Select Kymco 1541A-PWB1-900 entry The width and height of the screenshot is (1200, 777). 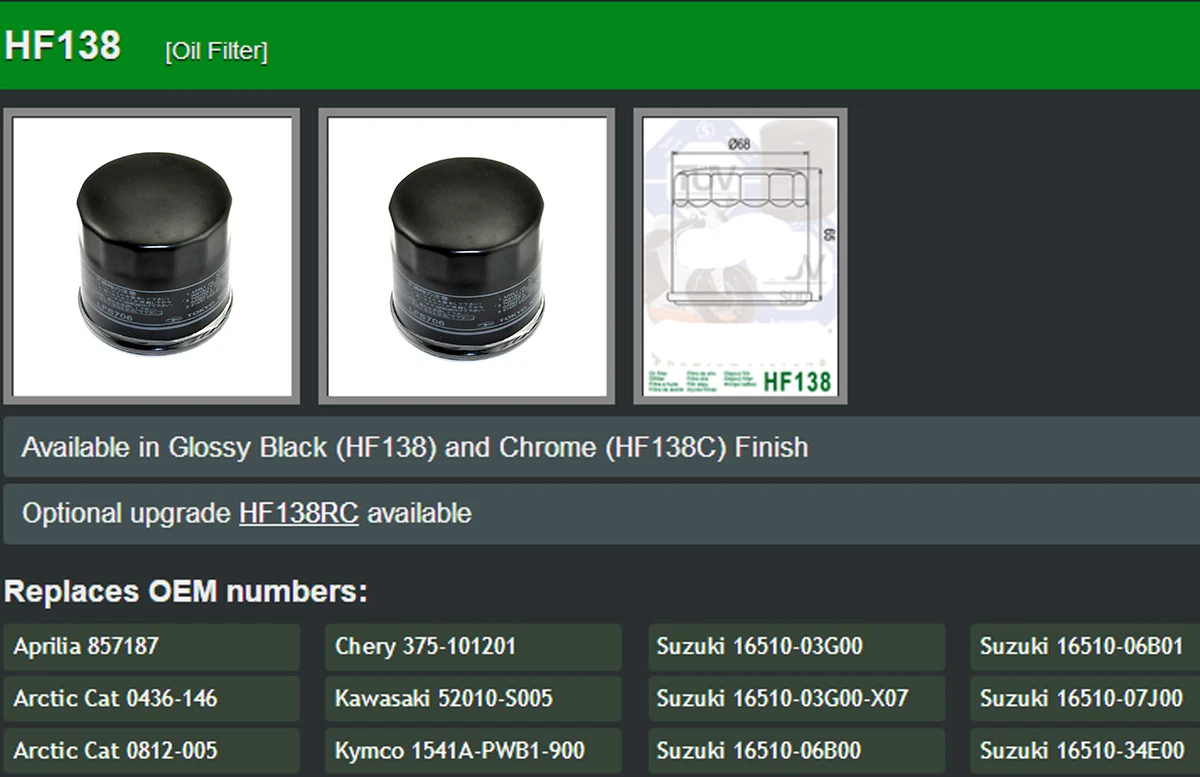coord(473,751)
